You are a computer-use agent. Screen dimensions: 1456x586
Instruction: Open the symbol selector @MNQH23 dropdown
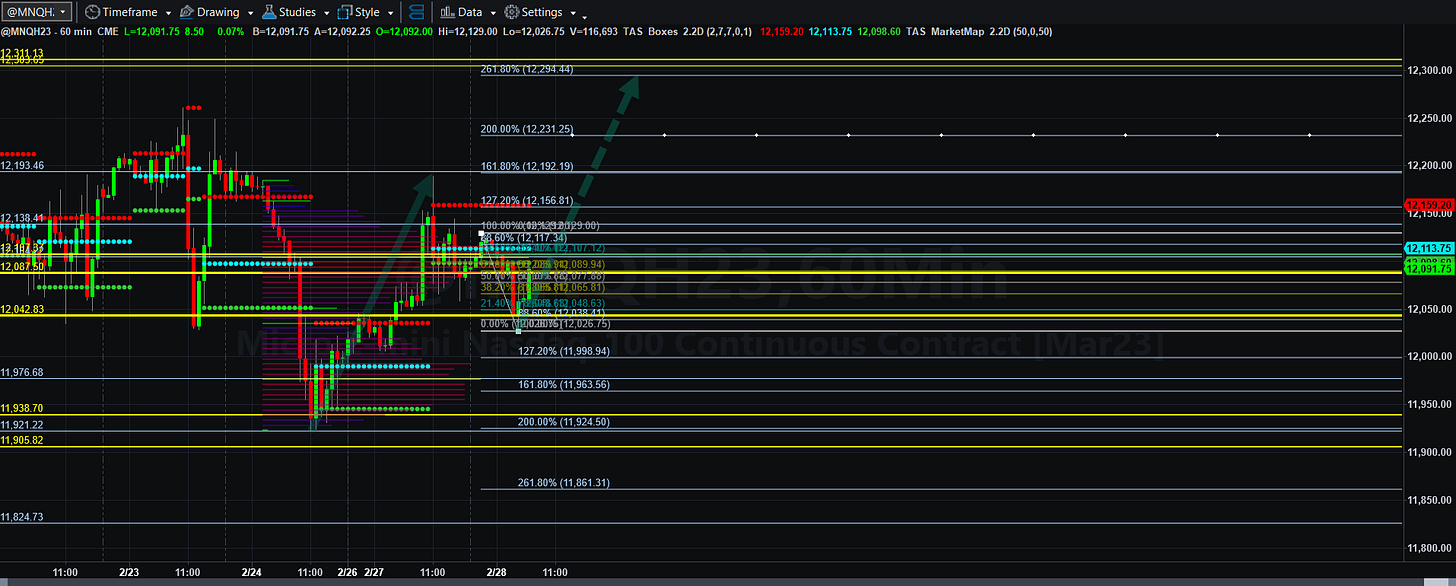point(36,12)
